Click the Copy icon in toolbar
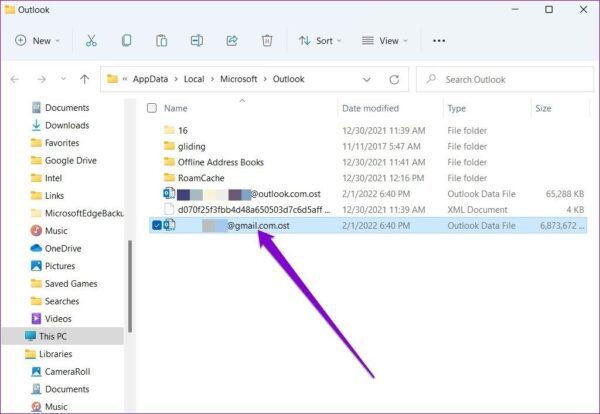600x414 pixels. [126, 41]
